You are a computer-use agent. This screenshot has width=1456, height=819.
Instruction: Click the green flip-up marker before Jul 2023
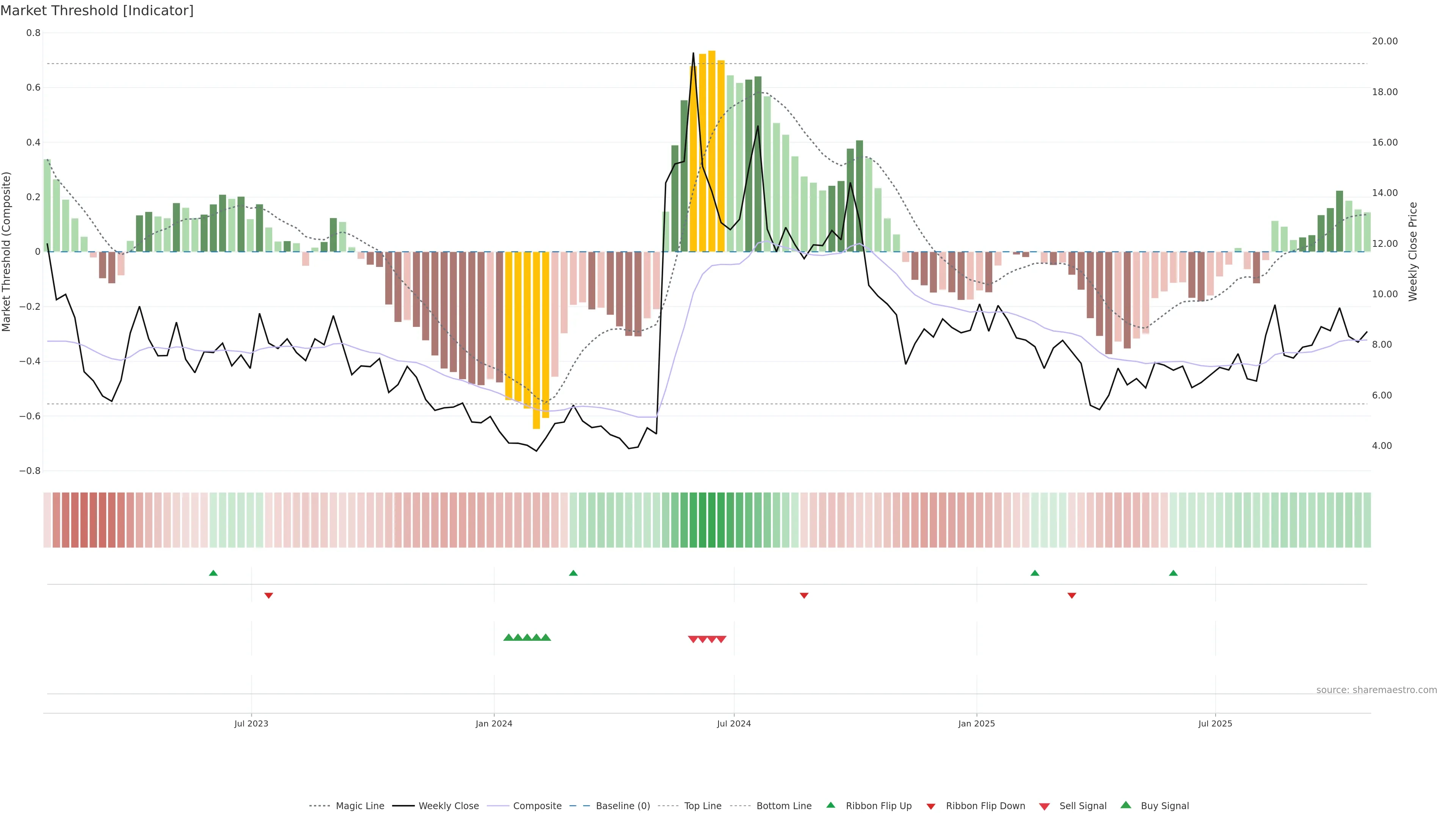pyautogui.click(x=213, y=573)
